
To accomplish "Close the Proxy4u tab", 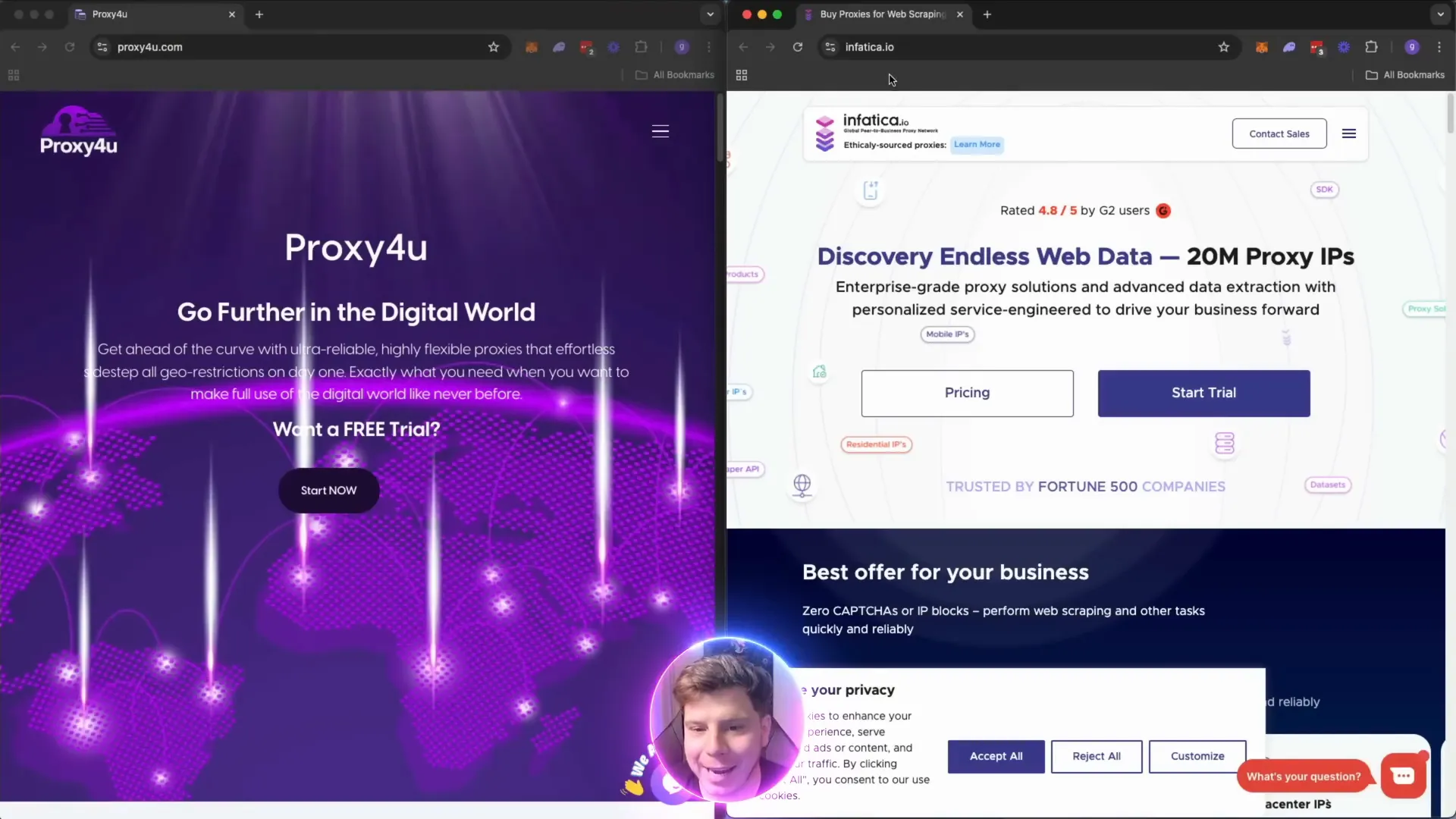I will 232,14.
